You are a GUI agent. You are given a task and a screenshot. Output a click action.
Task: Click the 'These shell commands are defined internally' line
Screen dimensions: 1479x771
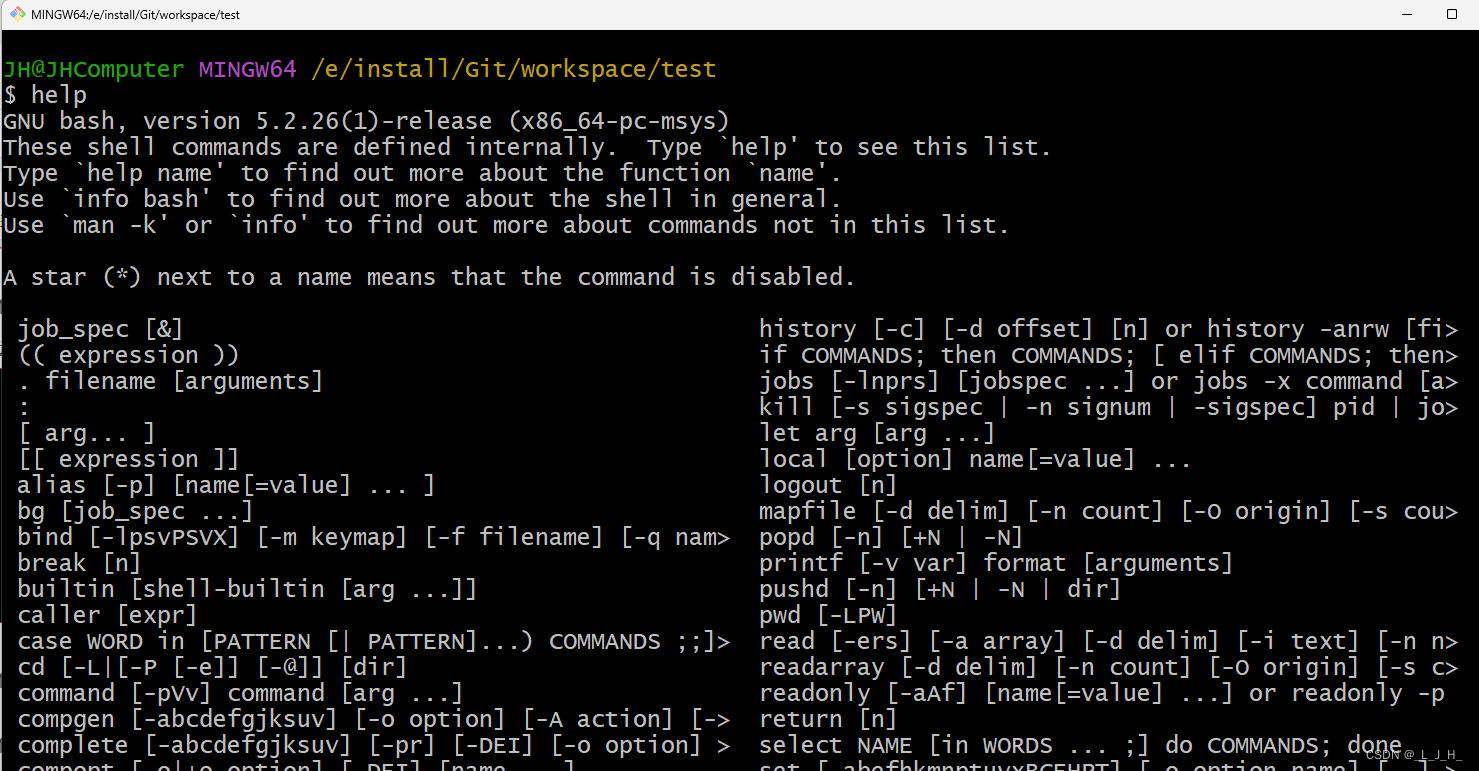pyautogui.click(x=527, y=147)
